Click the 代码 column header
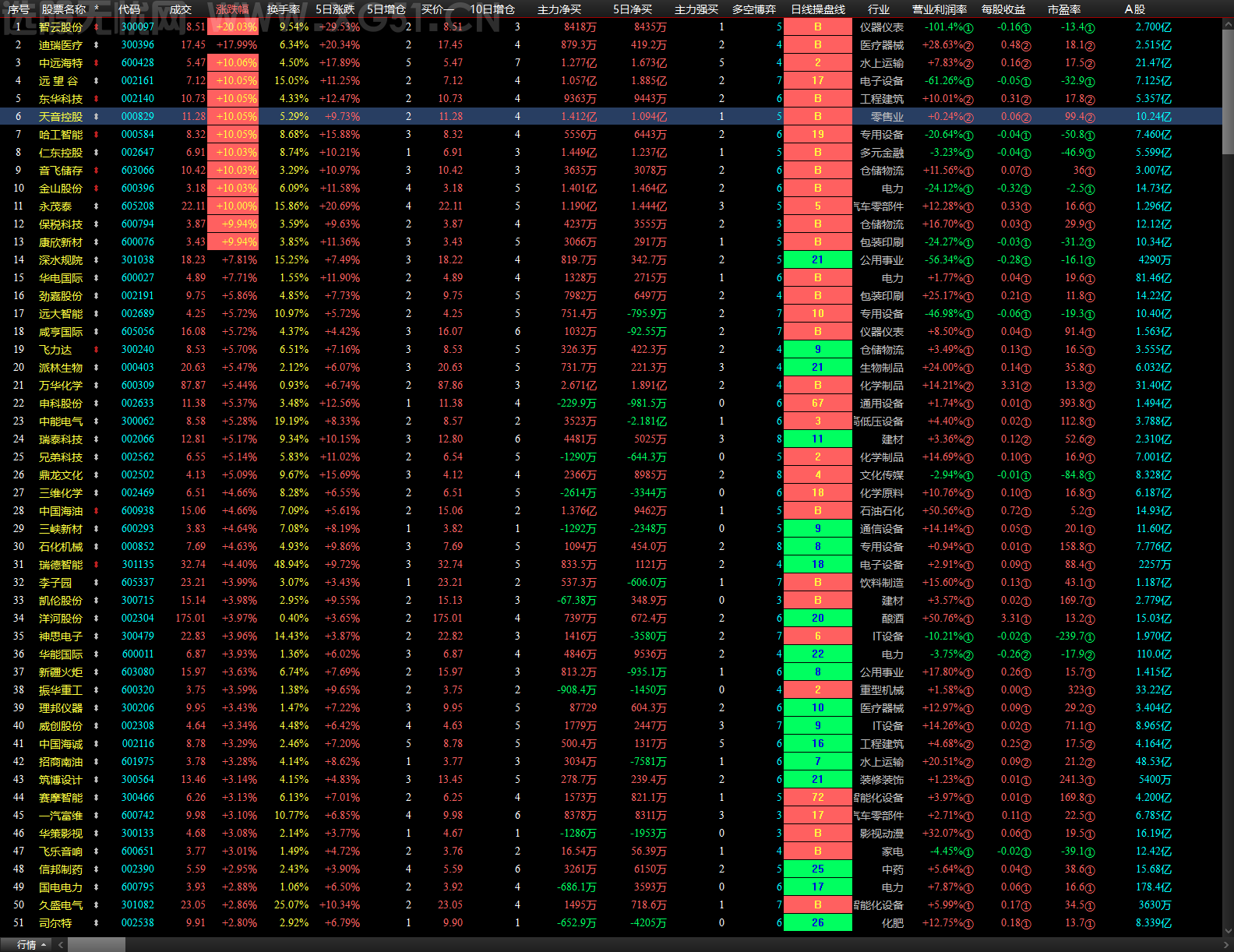The image size is (1234, 952). coord(129,9)
